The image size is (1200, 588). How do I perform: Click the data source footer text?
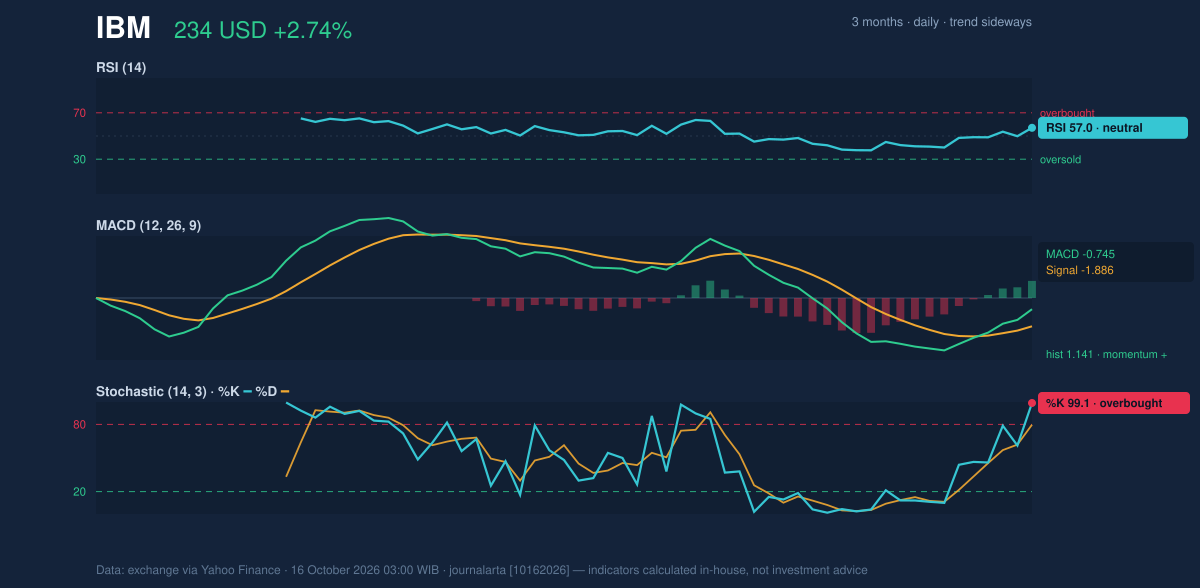482,570
